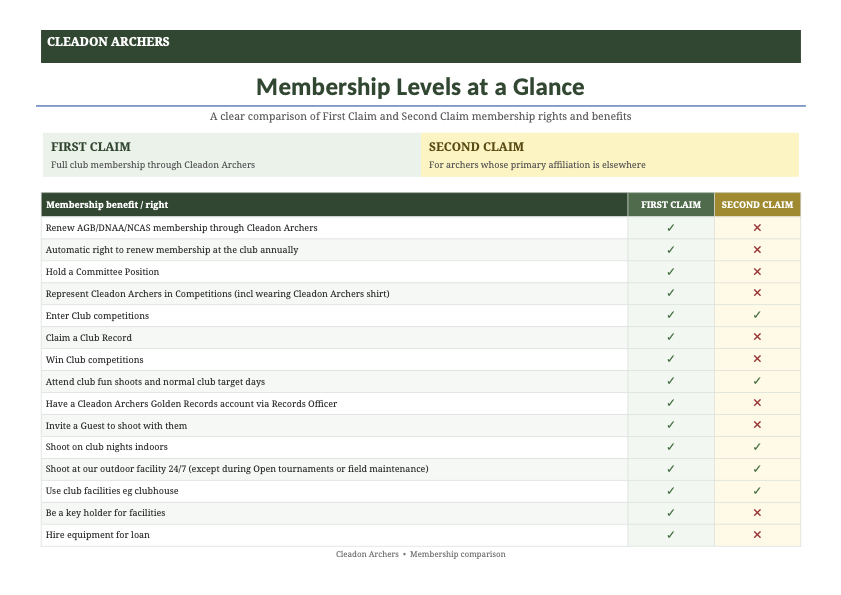Click the SECOND CLAIM summary card heading

tap(476, 147)
